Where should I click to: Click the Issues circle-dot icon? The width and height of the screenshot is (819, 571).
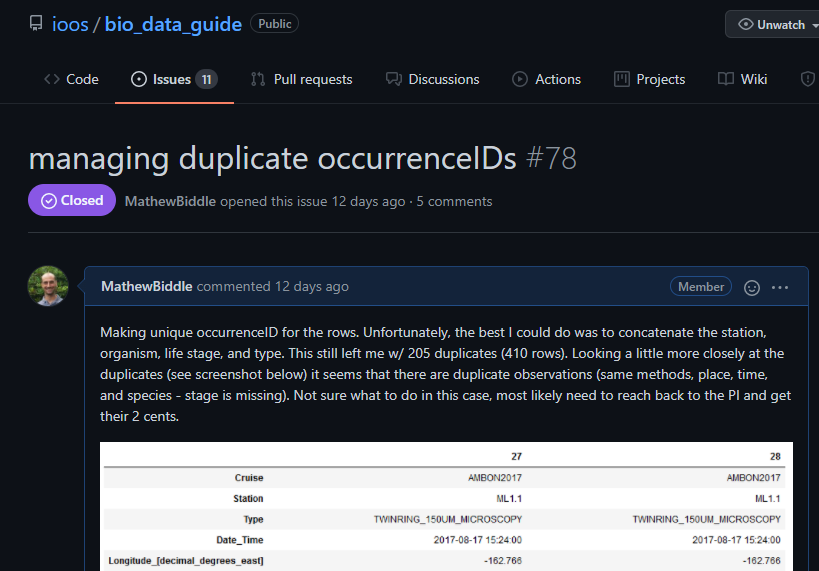(x=138, y=79)
